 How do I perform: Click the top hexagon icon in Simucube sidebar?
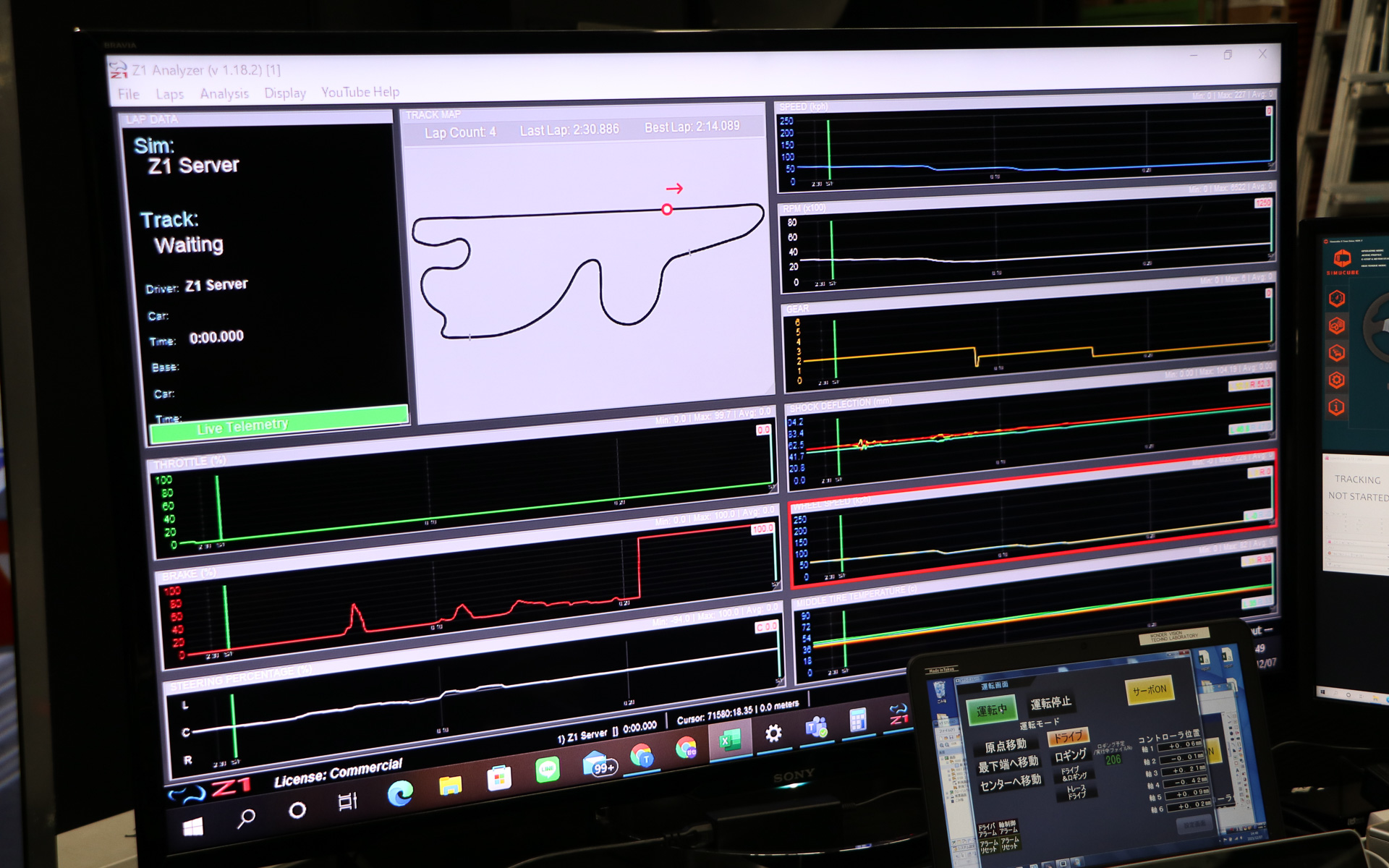(1336, 298)
